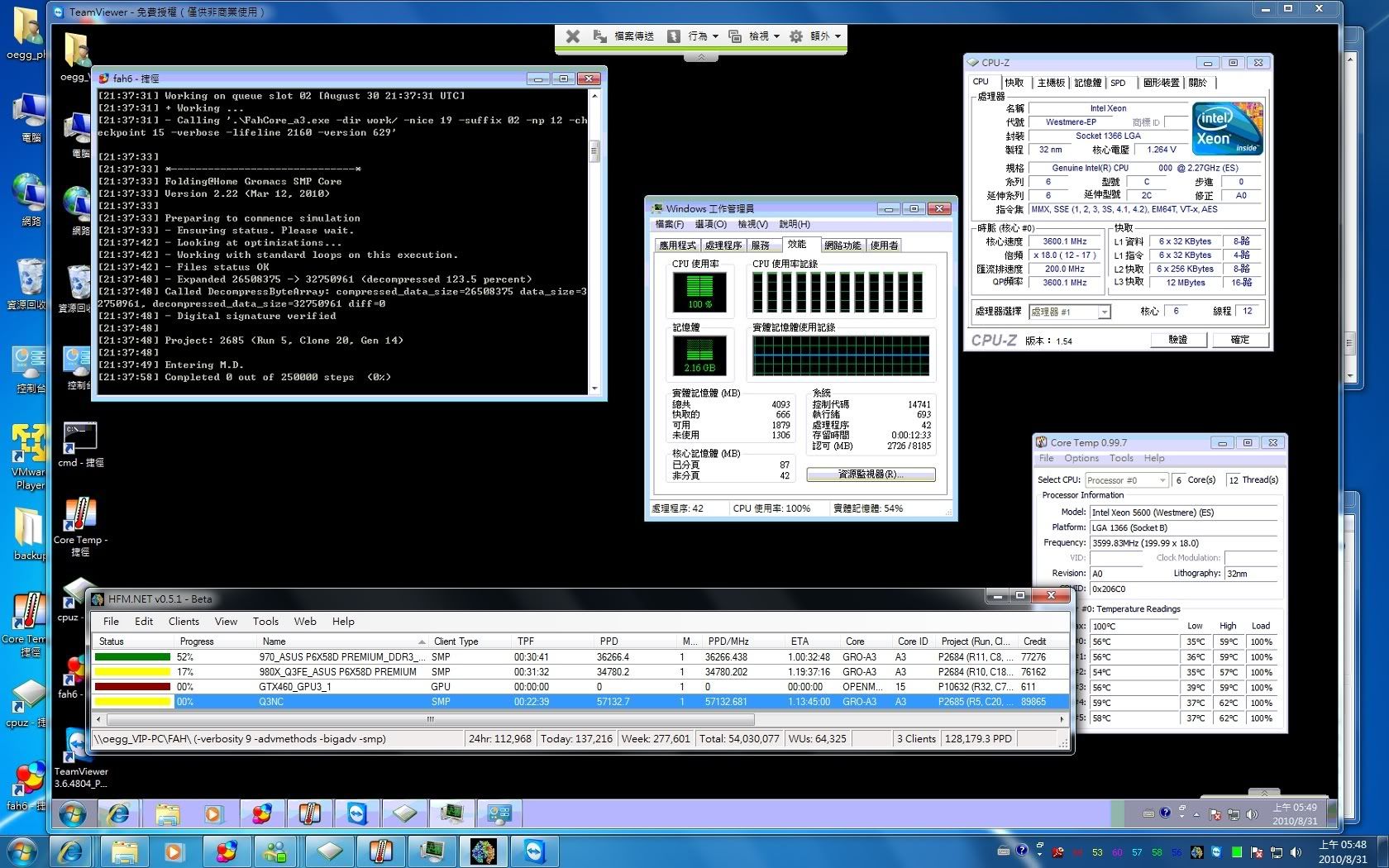
Task: Open the 處理器選擇 processor dropdown in CPU-Z
Action: point(1070,312)
